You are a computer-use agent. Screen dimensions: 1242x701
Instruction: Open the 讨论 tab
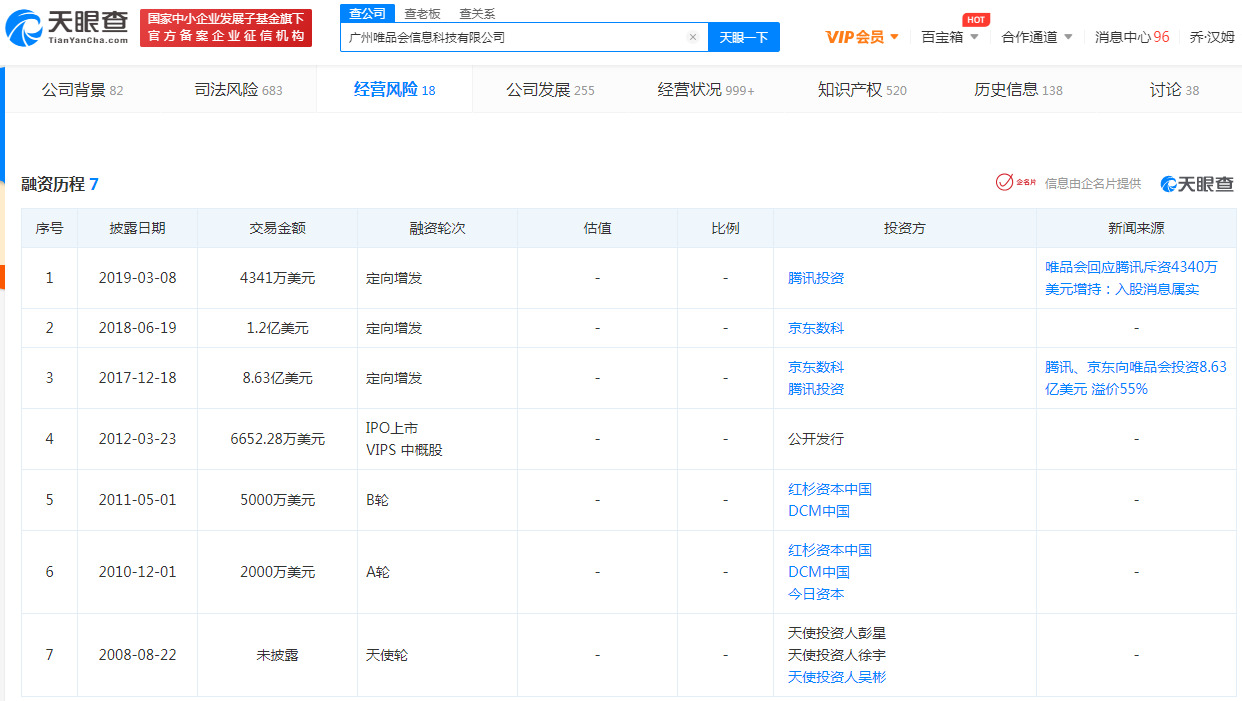point(1174,90)
